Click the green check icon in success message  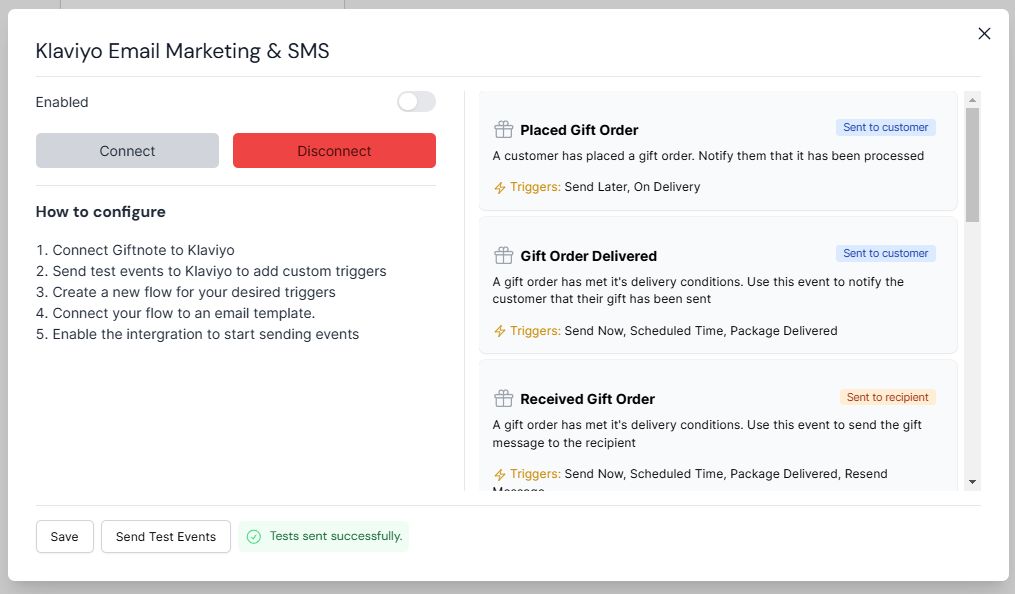pyautogui.click(x=254, y=536)
